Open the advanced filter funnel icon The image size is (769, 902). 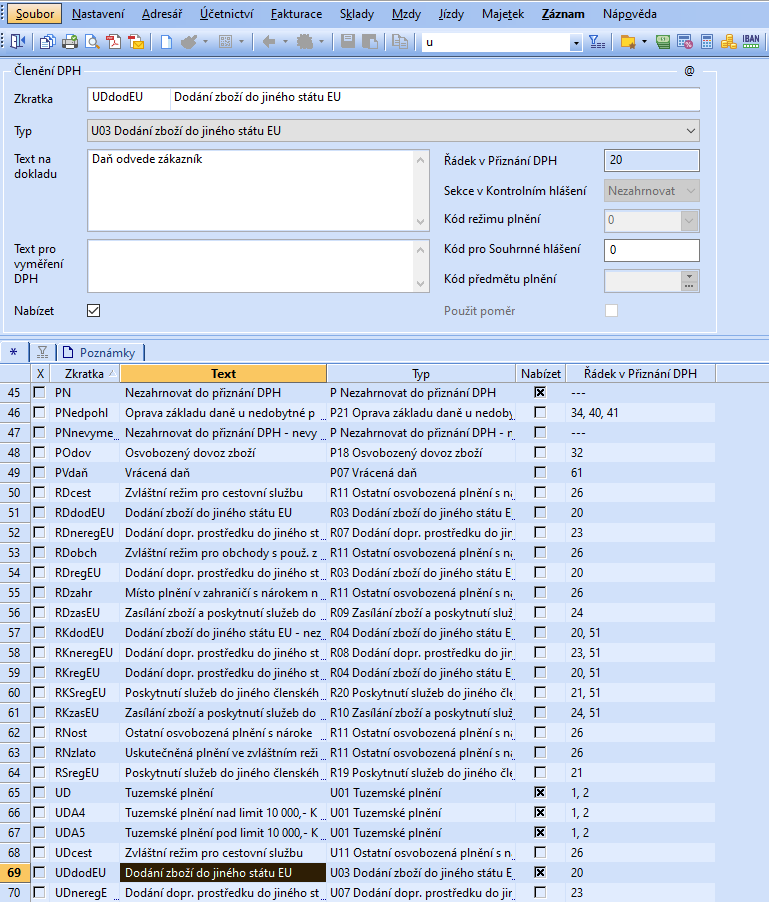pyautogui.click(x=597, y=41)
